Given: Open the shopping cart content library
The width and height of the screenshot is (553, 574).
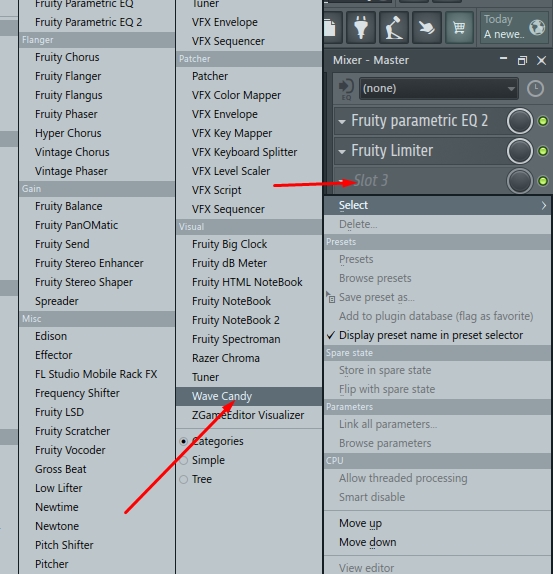Looking at the screenshot, I should 459,27.
